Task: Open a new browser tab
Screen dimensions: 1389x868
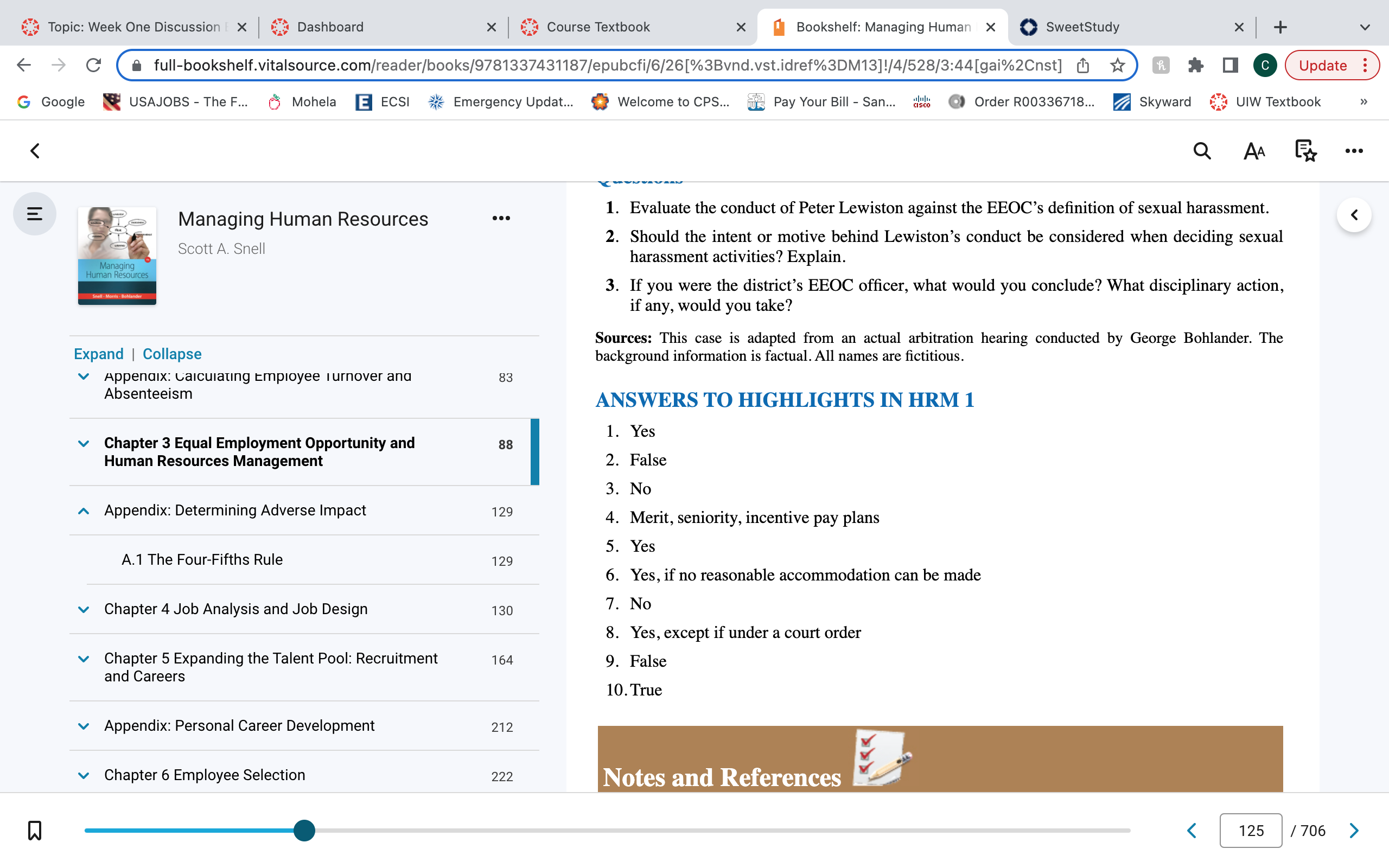Action: tap(1280, 27)
